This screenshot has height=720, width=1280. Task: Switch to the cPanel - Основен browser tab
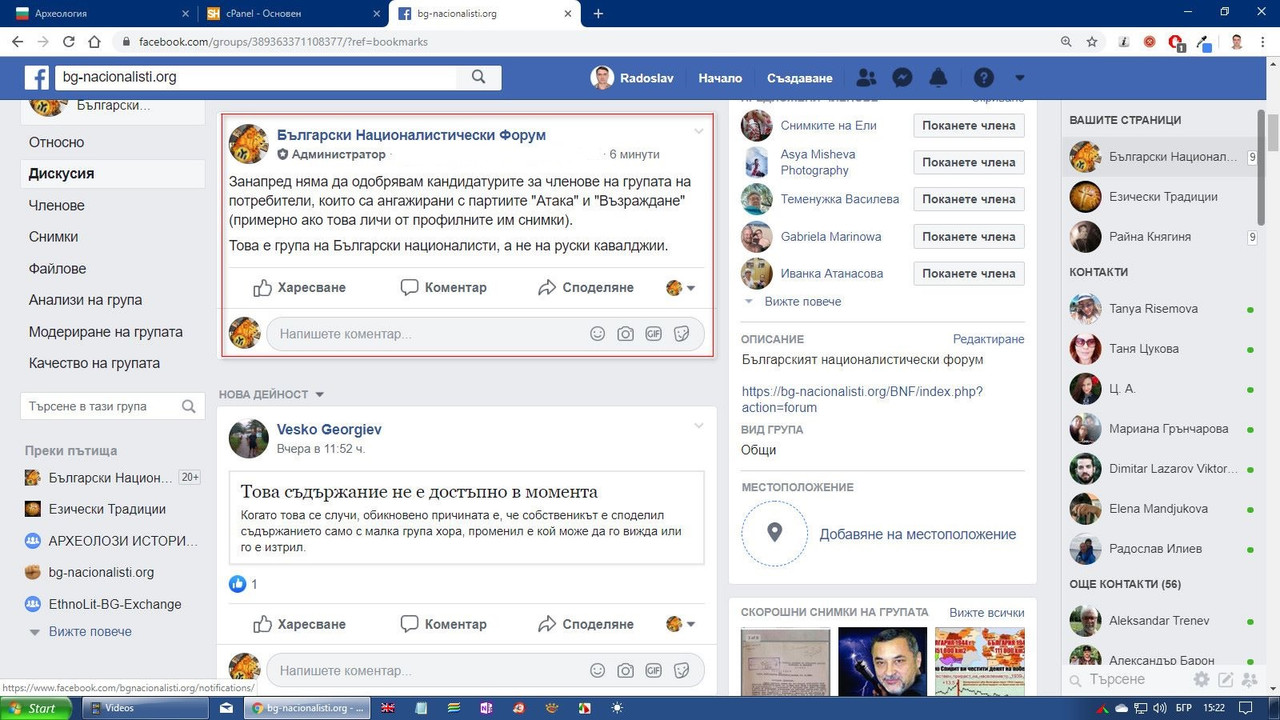292,14
